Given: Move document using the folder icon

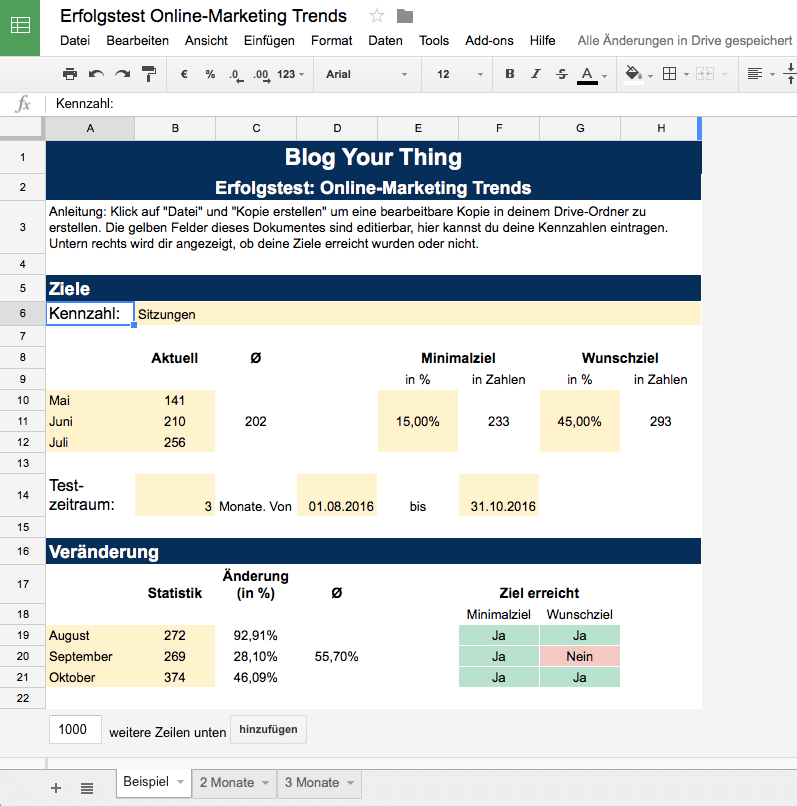Looking at the screenshot, I should (x=405, y=16).
